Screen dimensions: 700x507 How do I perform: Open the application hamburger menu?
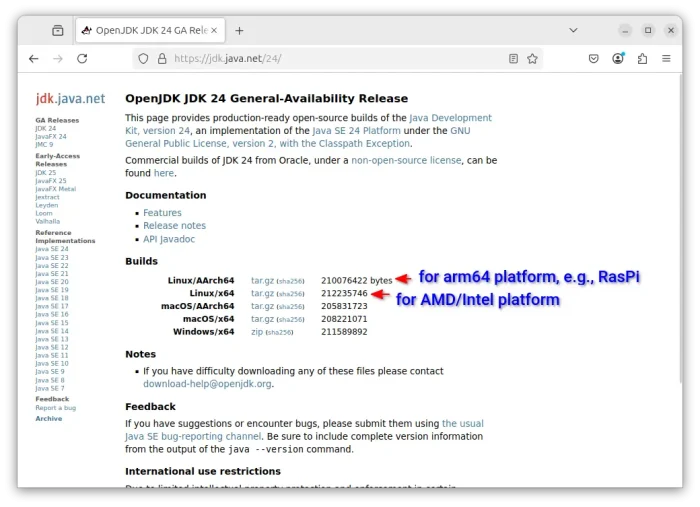[x=666, y=58]
